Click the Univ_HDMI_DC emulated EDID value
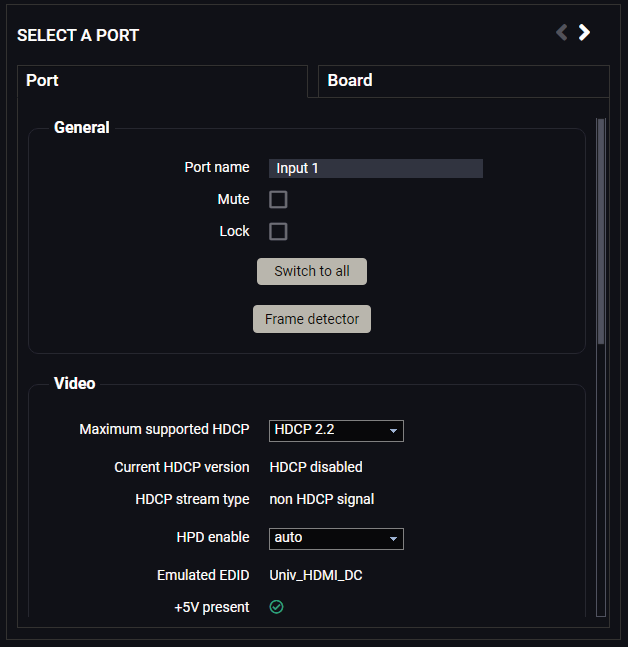The width and height of the screenshot is (628, 647). (316, 575)
